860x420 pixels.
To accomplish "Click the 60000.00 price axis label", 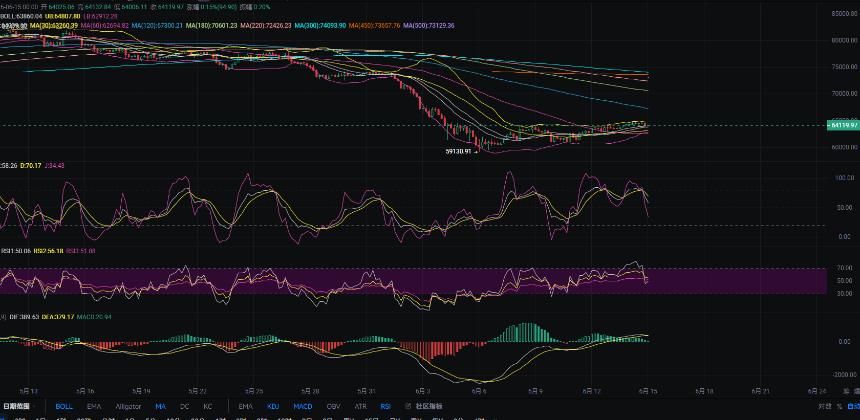I will click(x=844, y=147).
